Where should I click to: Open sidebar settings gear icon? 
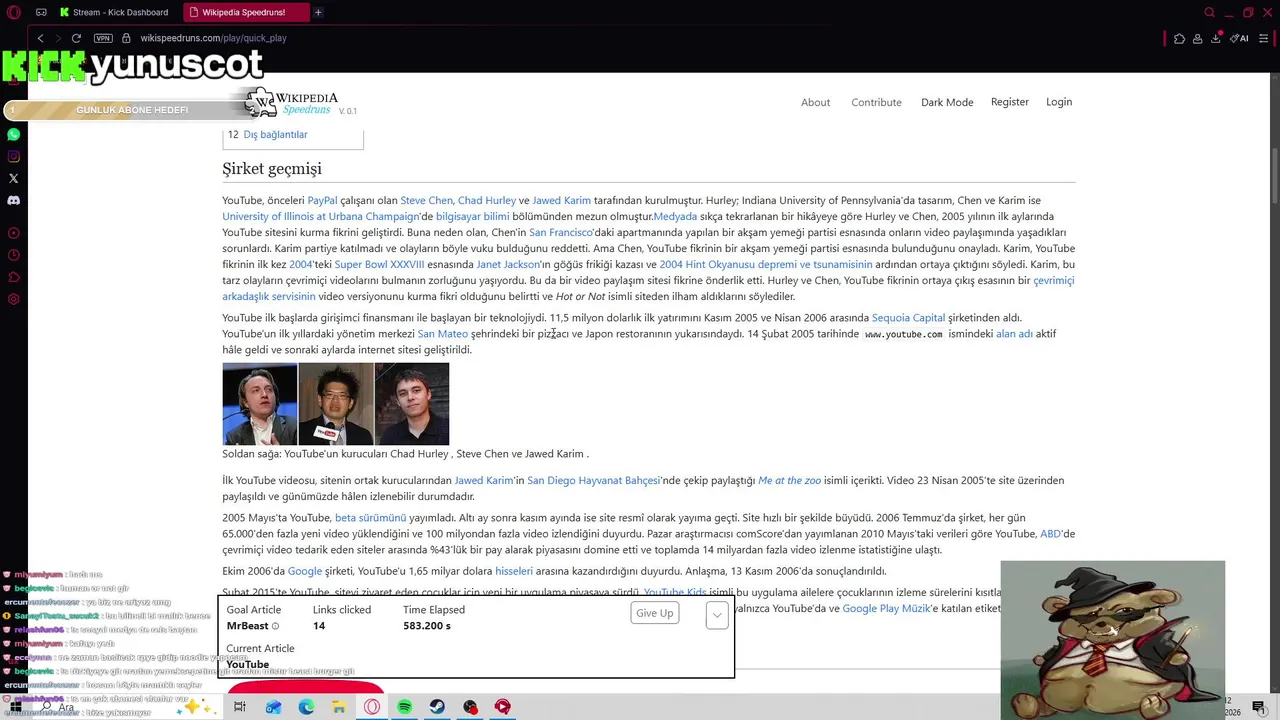(13, 299)
